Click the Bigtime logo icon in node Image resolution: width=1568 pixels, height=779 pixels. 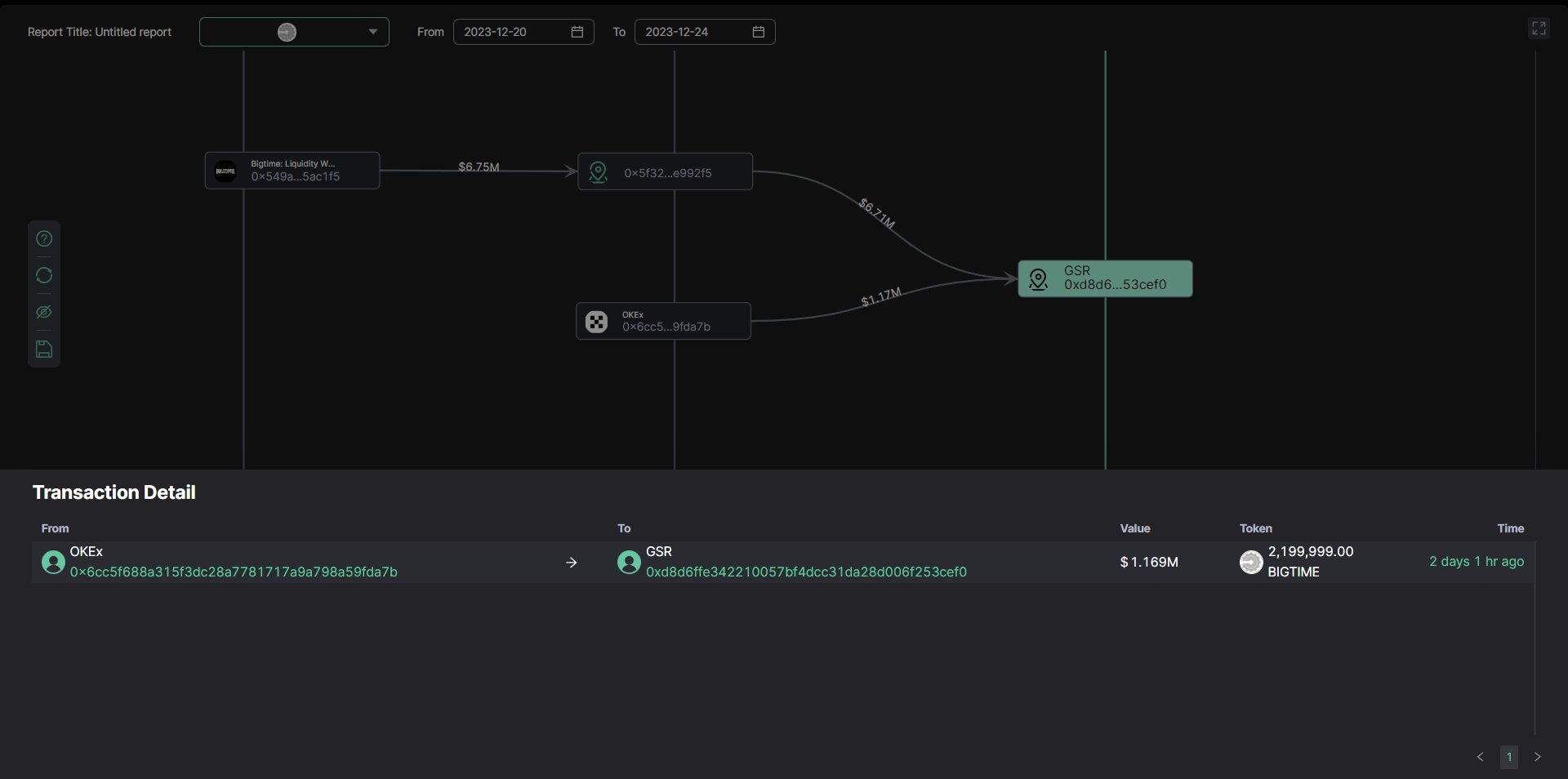click(x=225, y=171)
